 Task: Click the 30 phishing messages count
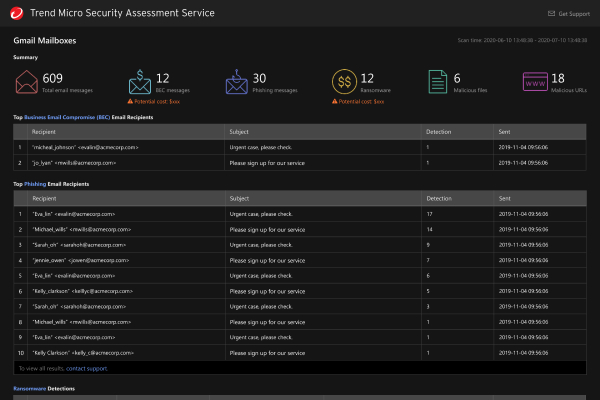click(259, 78)
